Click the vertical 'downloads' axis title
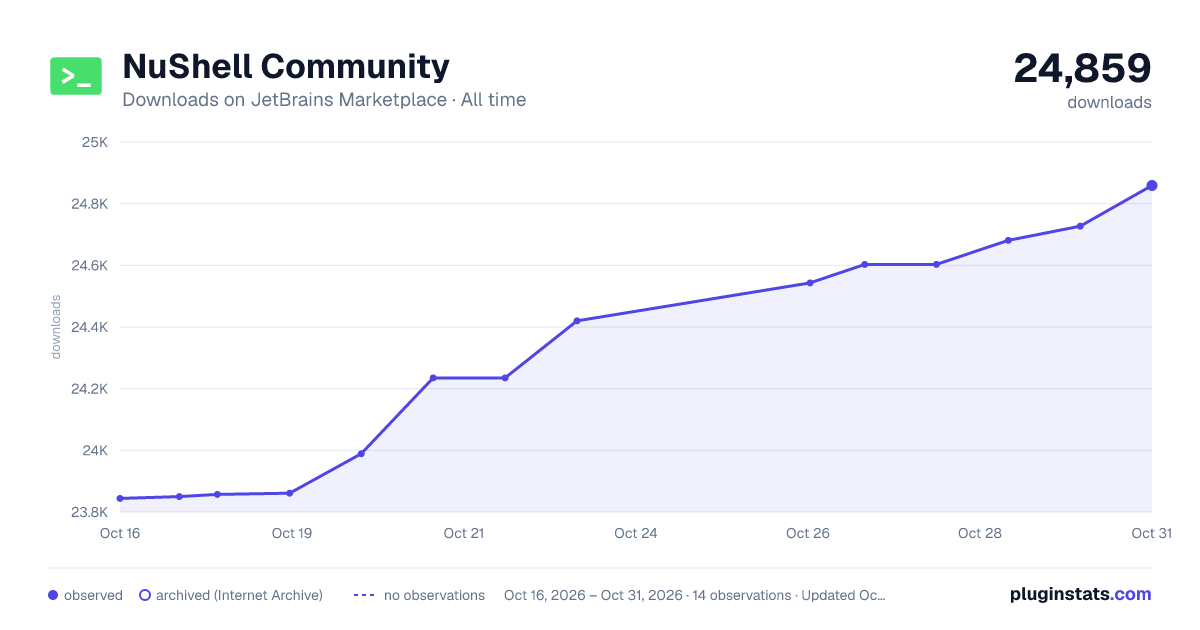Screen dimensions: 1200x630 (x=56, y=327)
